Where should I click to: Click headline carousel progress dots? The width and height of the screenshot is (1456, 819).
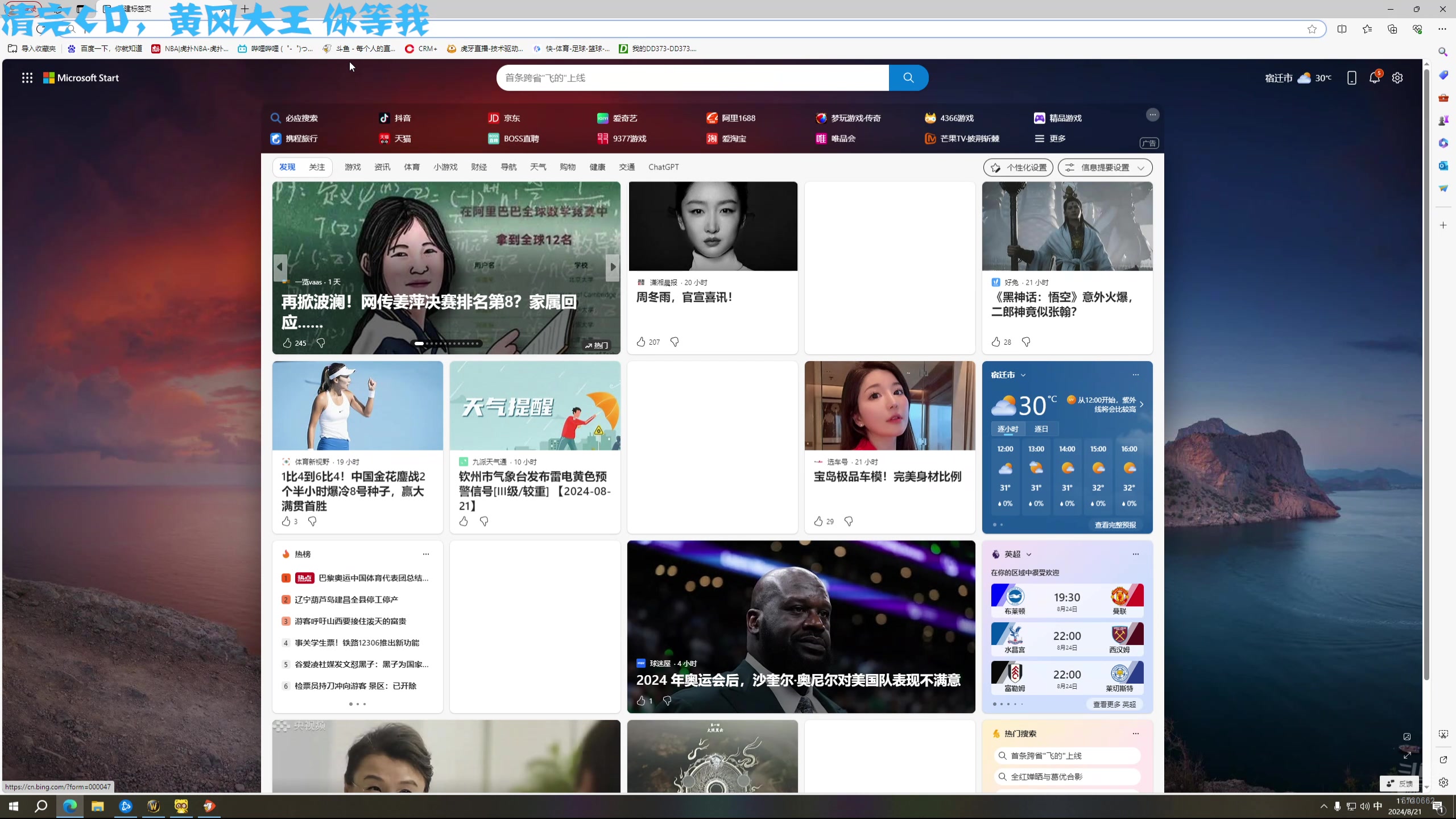tap(447, 344)
